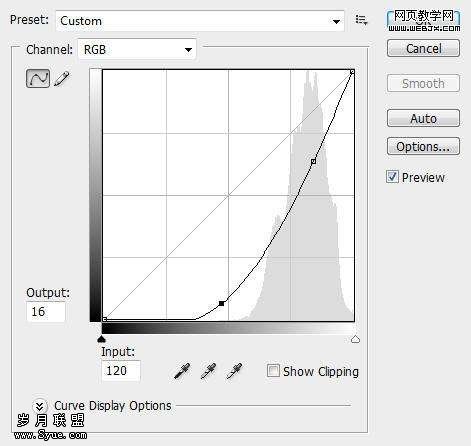Pick the white point eyedropper
Viewport: 471px width, 446px height.
[234, 371]
